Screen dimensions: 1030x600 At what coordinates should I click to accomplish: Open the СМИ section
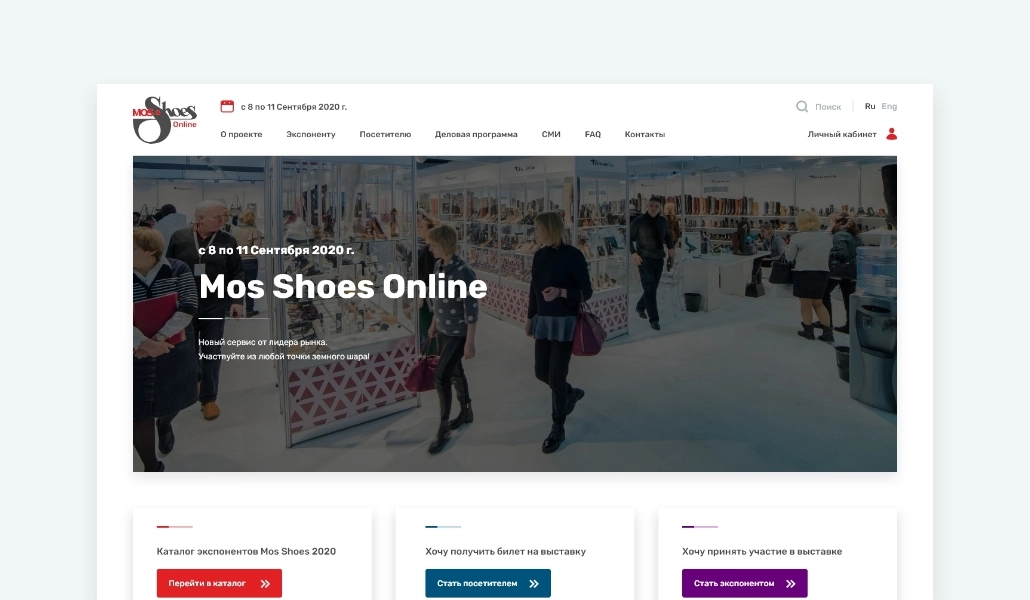[551, 134]
